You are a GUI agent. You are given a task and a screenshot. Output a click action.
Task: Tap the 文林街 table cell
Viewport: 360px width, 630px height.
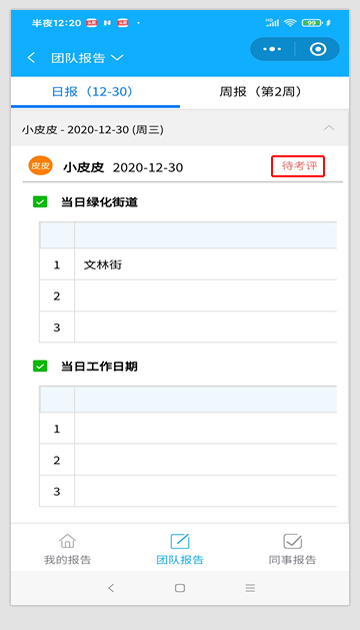pos(205,264)
